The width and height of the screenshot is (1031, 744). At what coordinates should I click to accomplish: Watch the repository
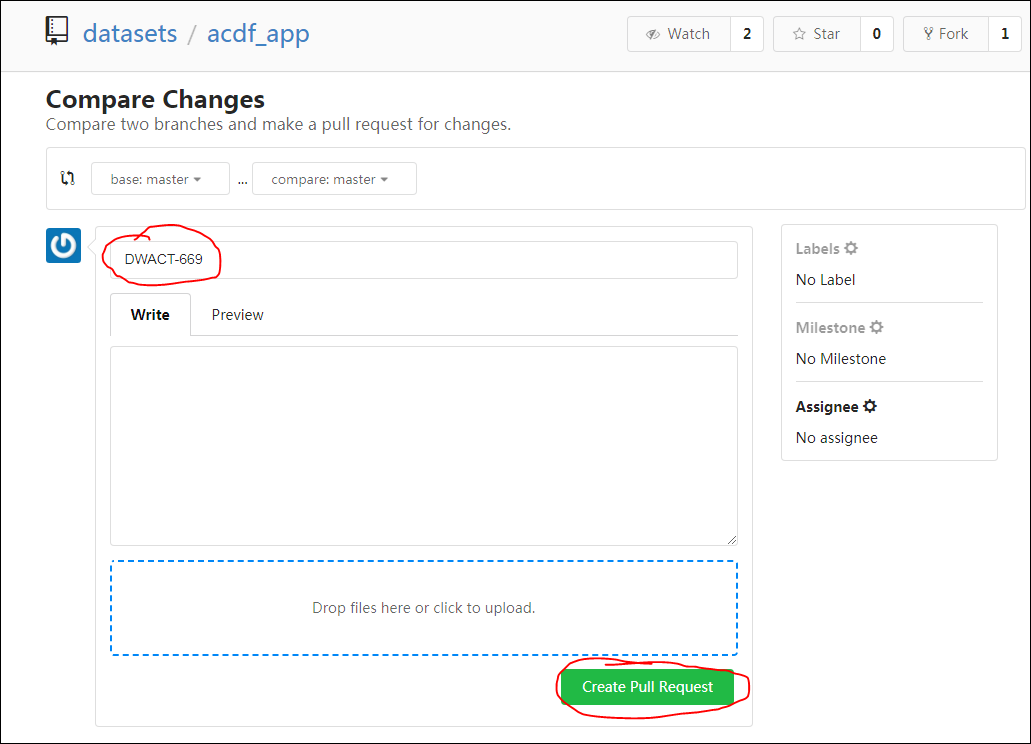[x=679, y=34]
